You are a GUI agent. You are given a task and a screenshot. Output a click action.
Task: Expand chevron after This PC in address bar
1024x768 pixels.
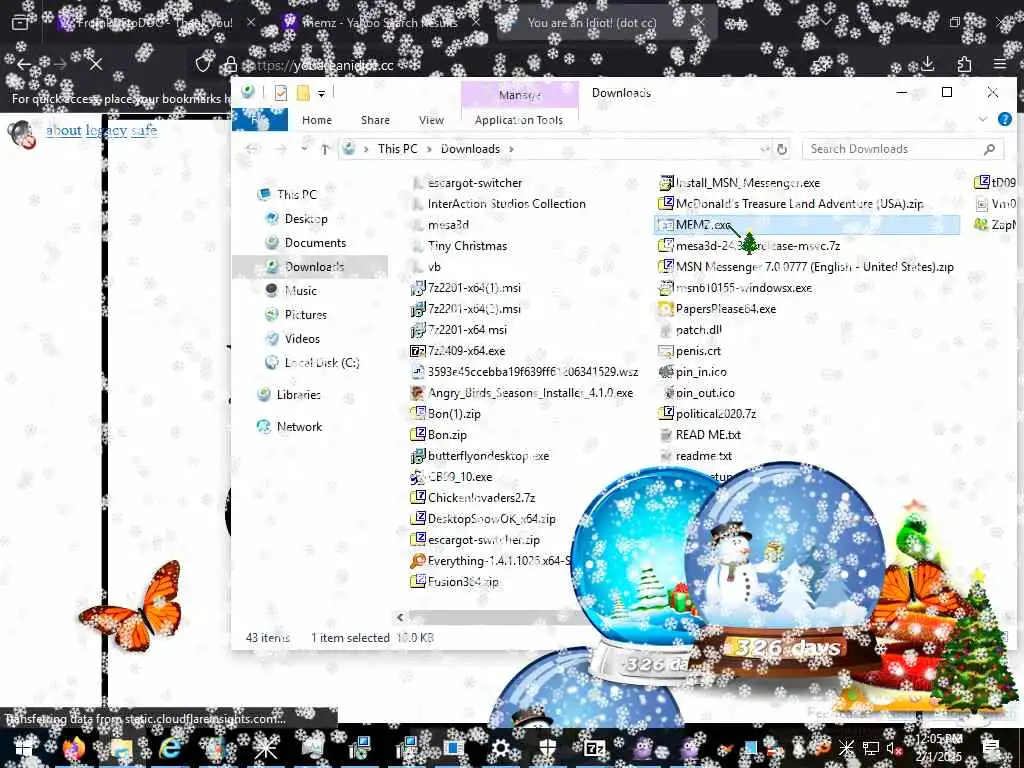tap(429, 149)
